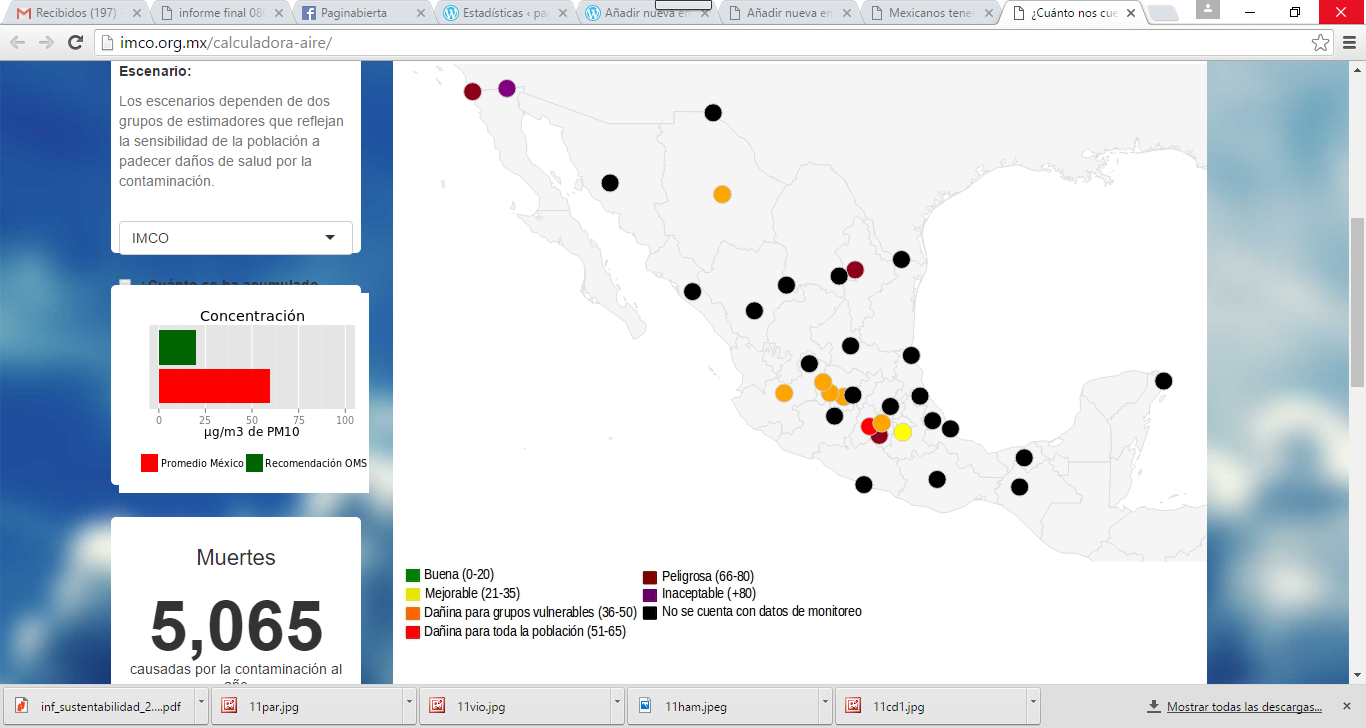This screenshot has height=728, width=1366.
Task: Go back with the browser arrow
Action: pos(18,43)
